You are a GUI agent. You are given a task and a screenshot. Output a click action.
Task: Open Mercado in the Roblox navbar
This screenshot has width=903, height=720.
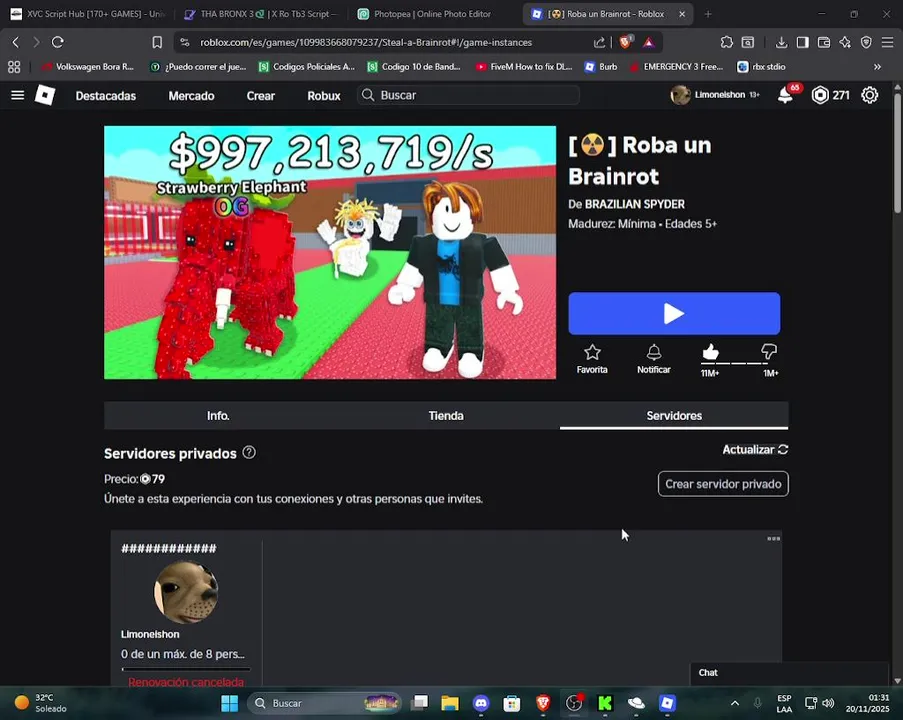coord(191,96)
